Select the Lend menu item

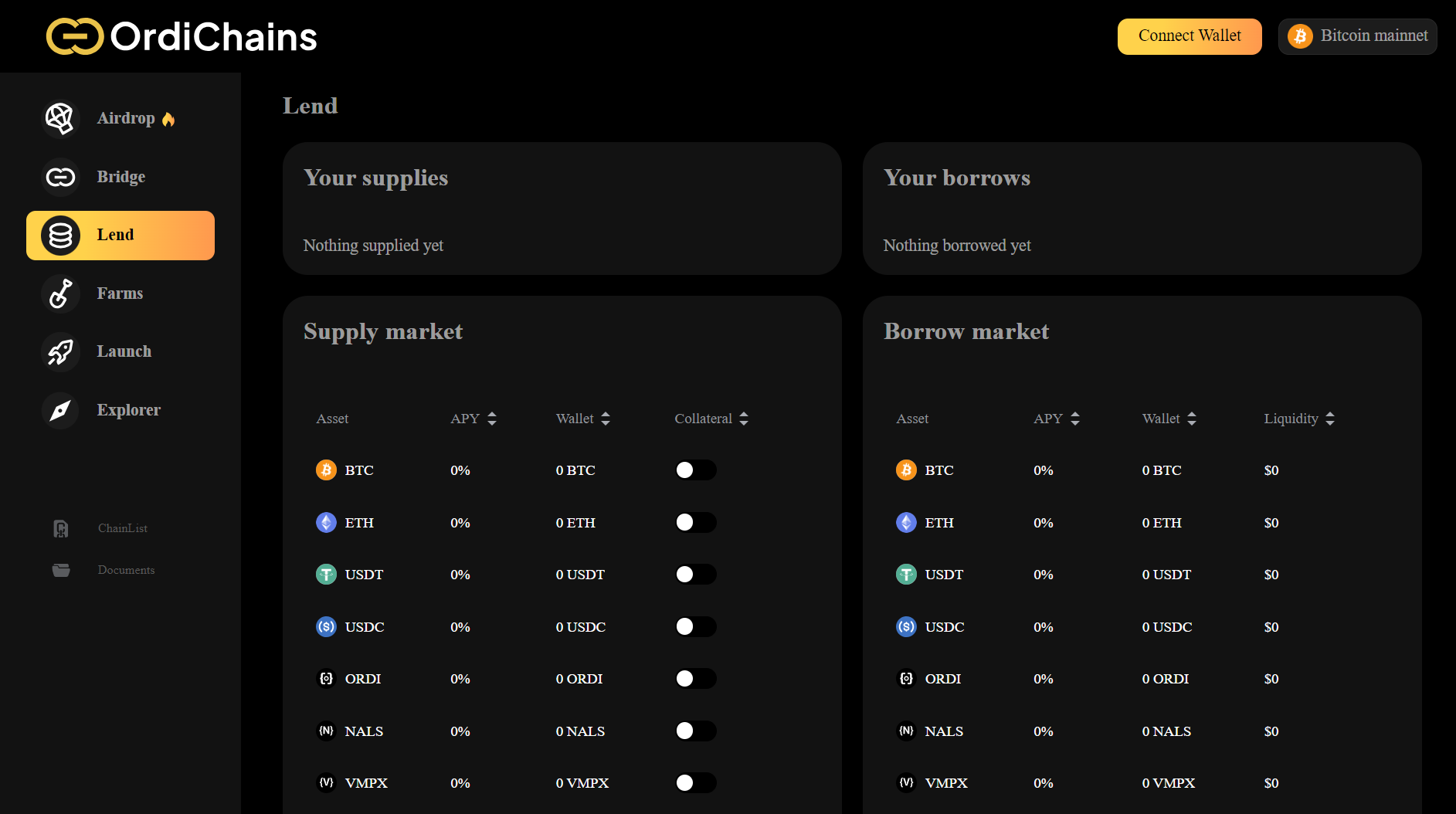pyautogui.click(x=120, y=236)
